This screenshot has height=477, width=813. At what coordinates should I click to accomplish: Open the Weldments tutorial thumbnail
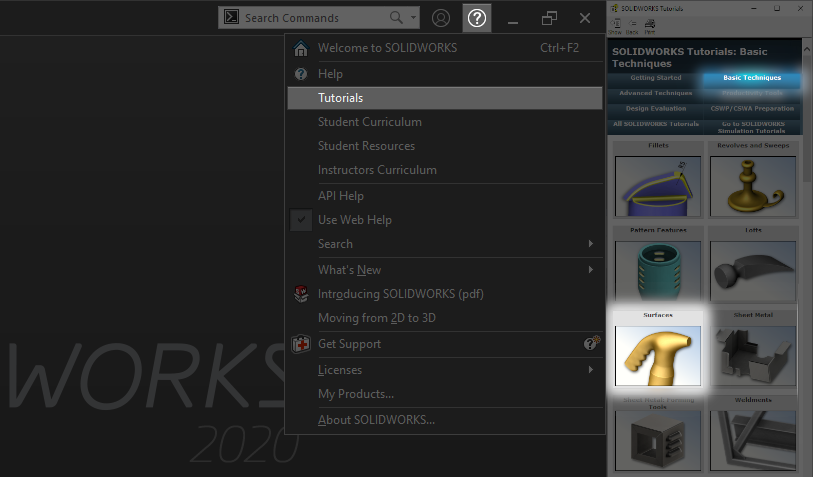(x=753, y=440)
